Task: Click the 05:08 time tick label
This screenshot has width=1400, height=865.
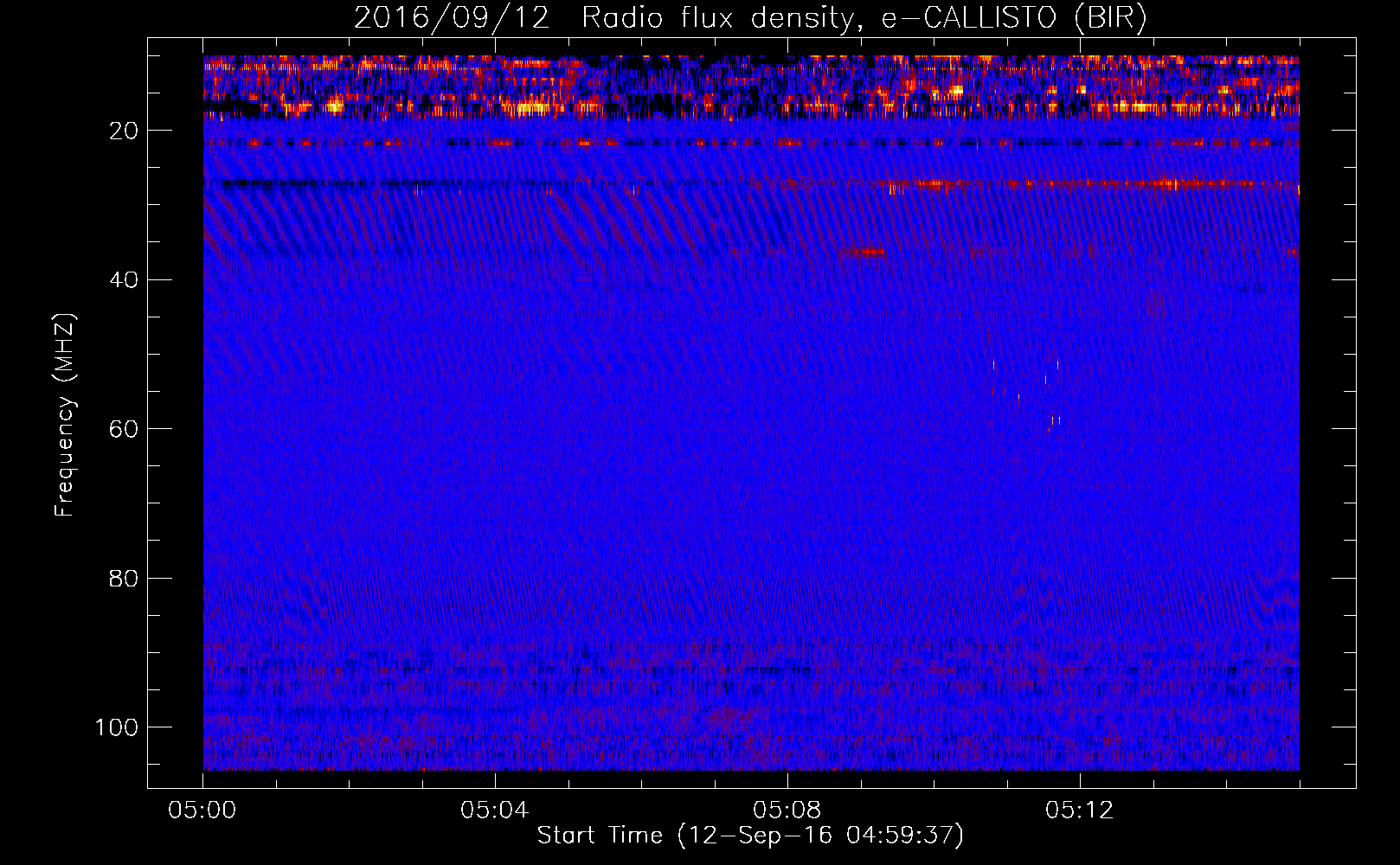Action: click(x=787, y=811)
